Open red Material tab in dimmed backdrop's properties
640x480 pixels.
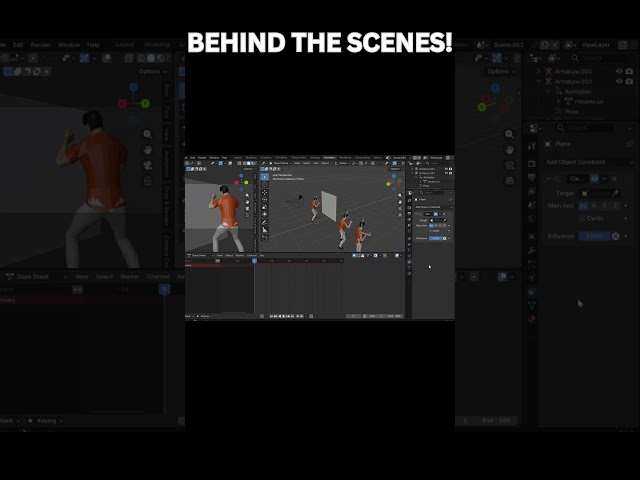pos(531,319)
